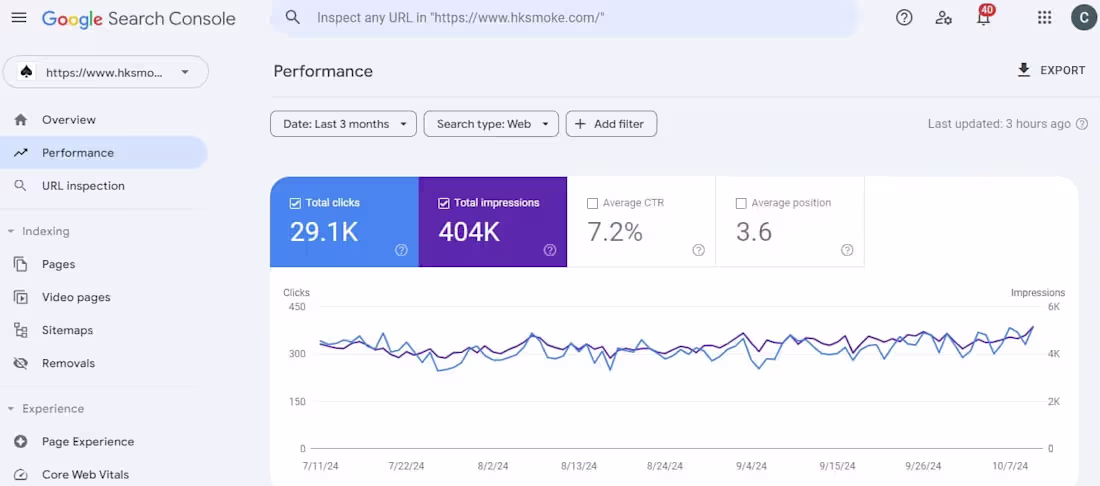
Task: Enable the Average CTR checkbox
Action: pyautogui.click(x=593, y=203)
